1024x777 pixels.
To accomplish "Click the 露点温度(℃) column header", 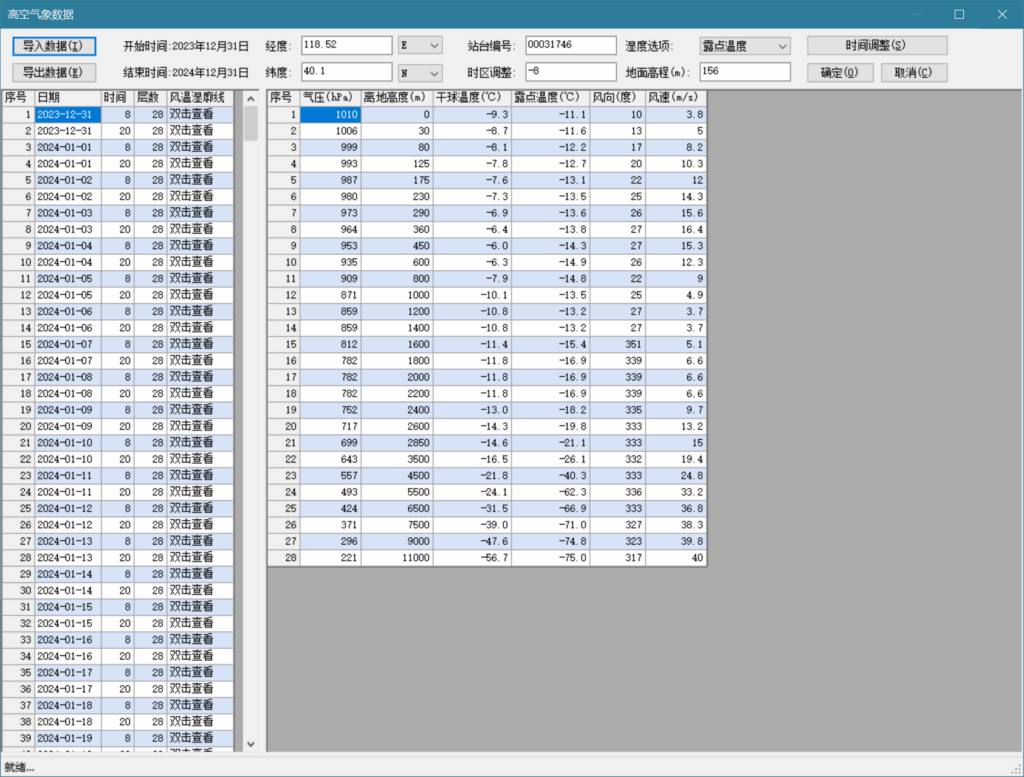I will (x=550, y=98).
